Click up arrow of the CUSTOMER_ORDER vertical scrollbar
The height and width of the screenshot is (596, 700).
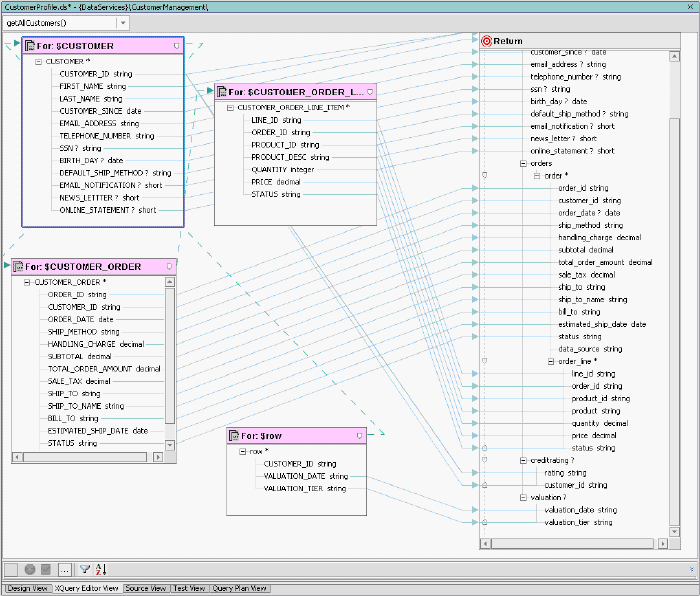click(170, 282)
